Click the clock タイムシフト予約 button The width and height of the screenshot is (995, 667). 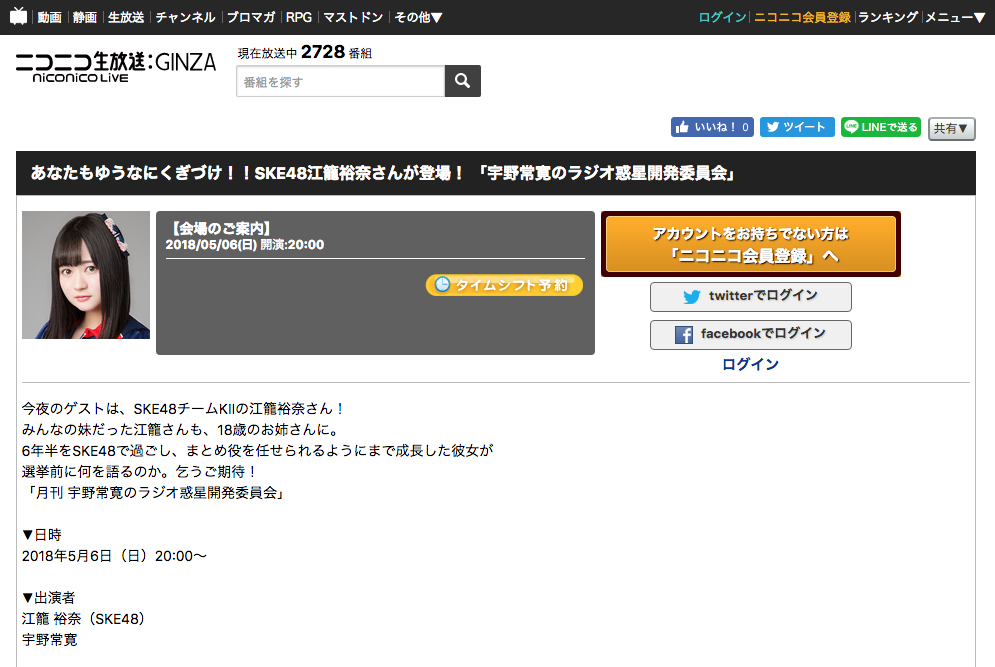[504, 285]
